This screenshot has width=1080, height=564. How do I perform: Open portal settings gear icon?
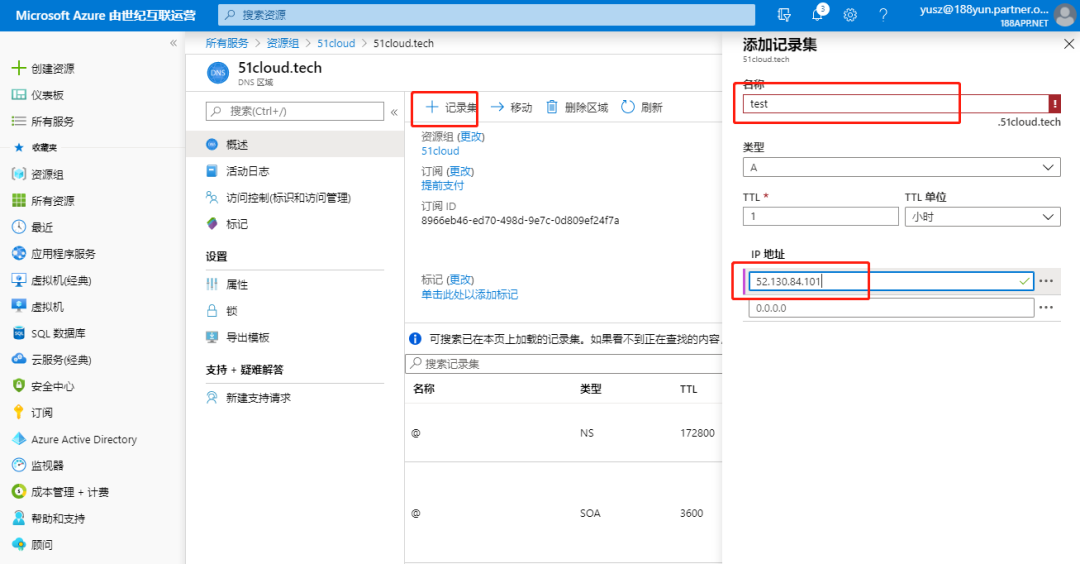tap(851, 14)
